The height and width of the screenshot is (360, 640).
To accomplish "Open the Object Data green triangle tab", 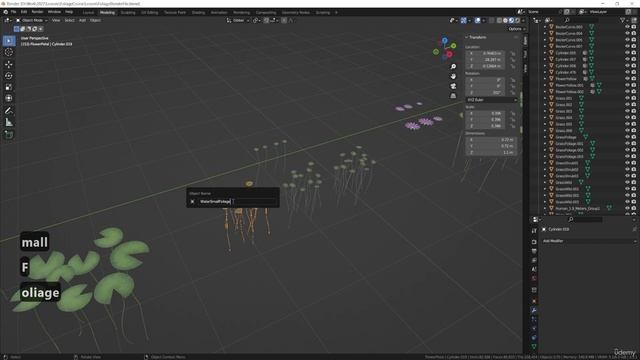I will click(534, 347).
